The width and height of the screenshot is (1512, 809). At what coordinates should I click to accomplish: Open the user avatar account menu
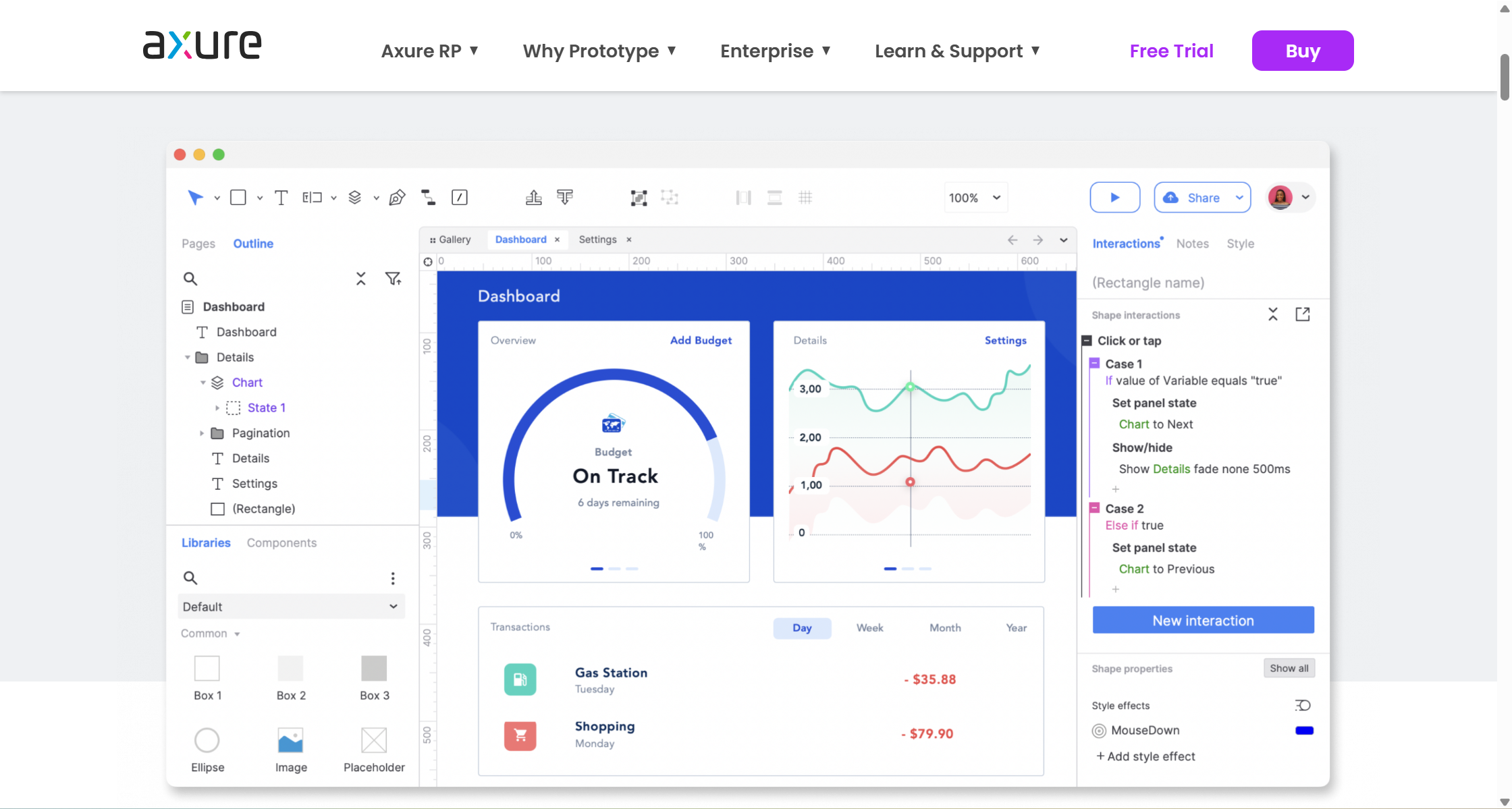pos(1290,197)
